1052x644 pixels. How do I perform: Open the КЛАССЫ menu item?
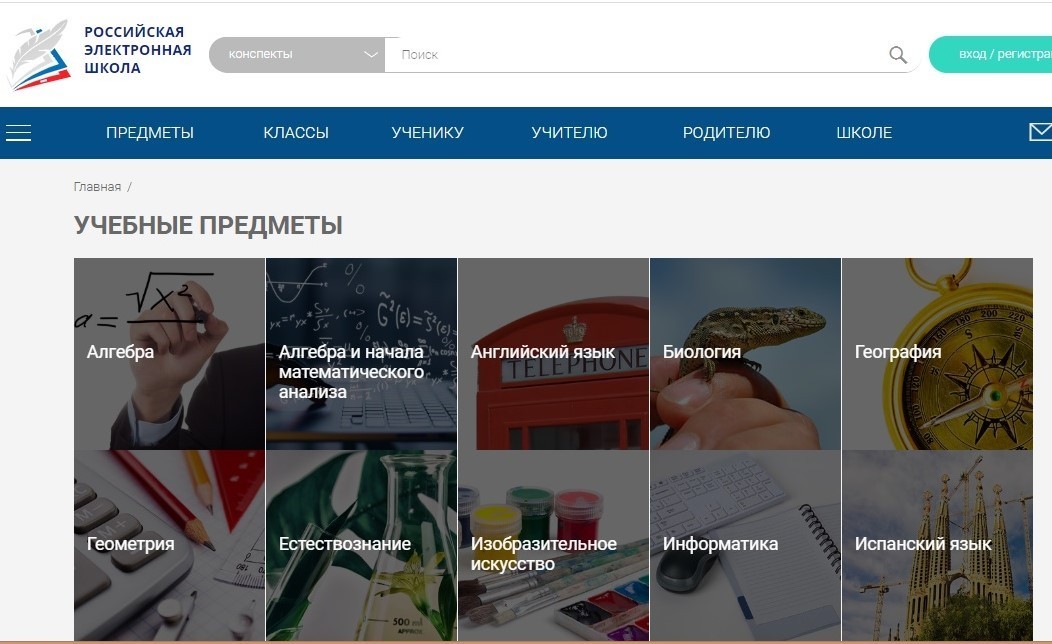(296, 133)
